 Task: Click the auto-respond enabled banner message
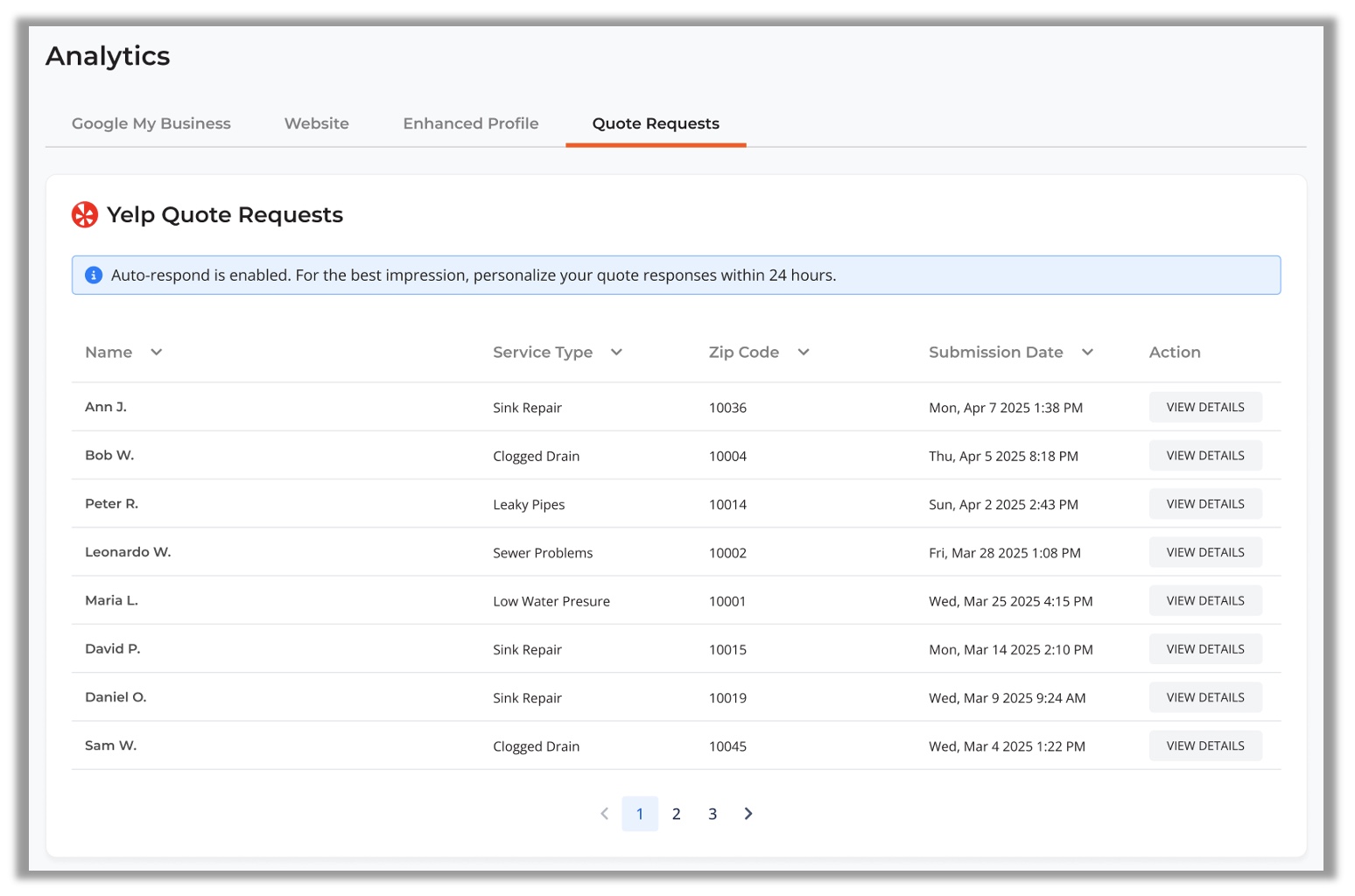(x=474, y=276)
